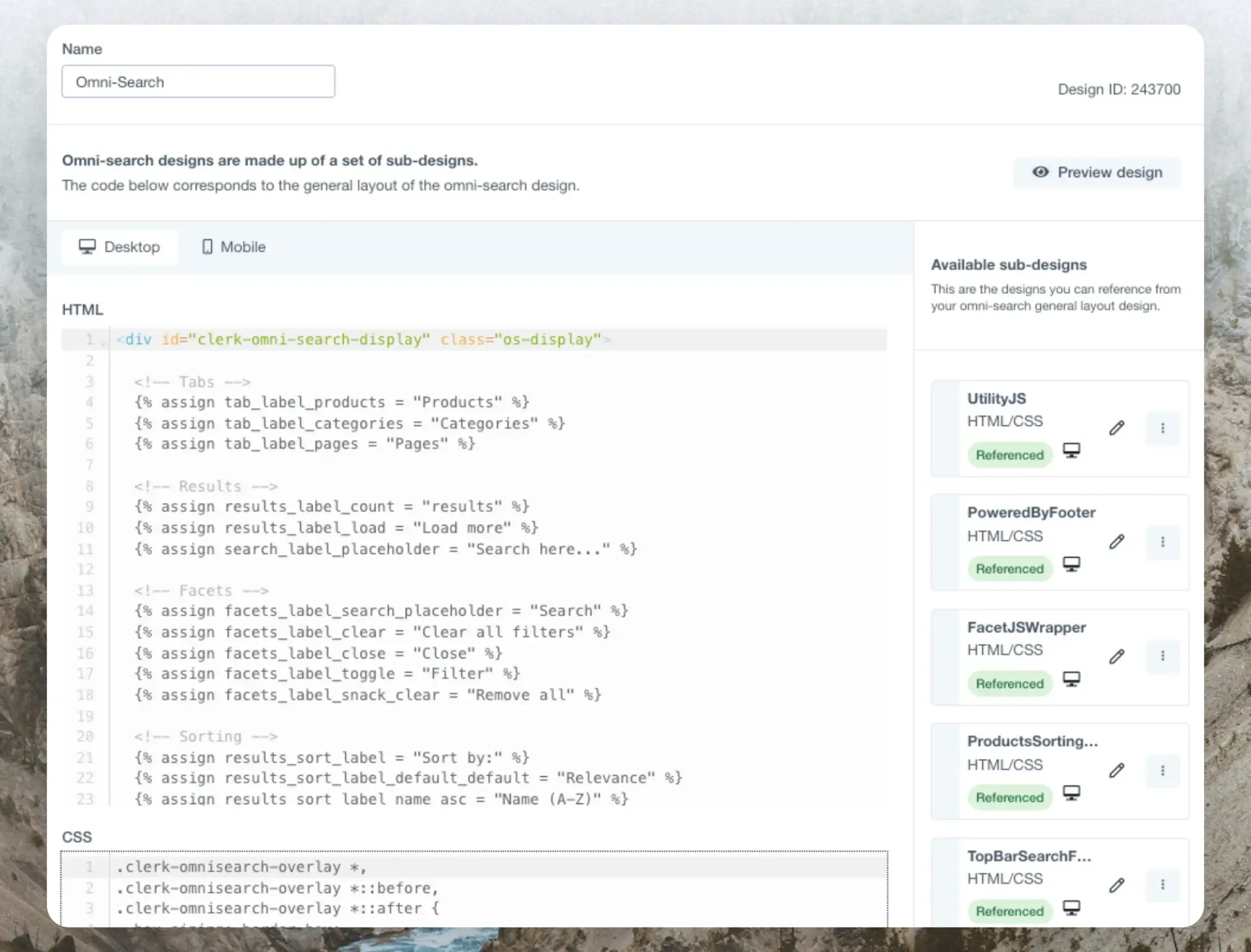Edit the UtilityJS sub-design with pencil icon
Image resolution: width=1251 pixels, height=952 pixels.
point(1116,428)
